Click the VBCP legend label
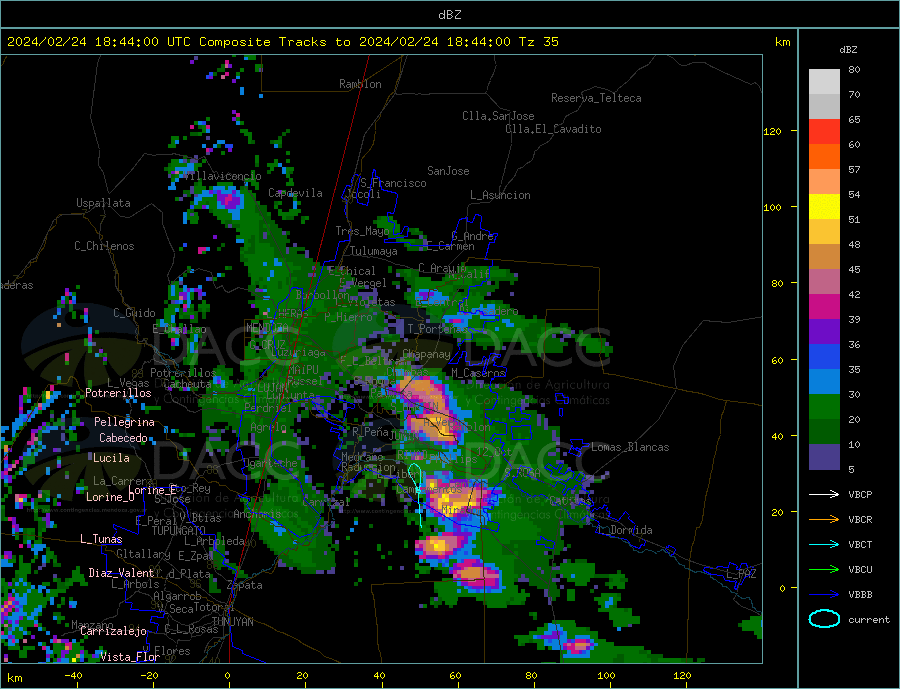Screen dimensions: 900x689 pos(860,494)
